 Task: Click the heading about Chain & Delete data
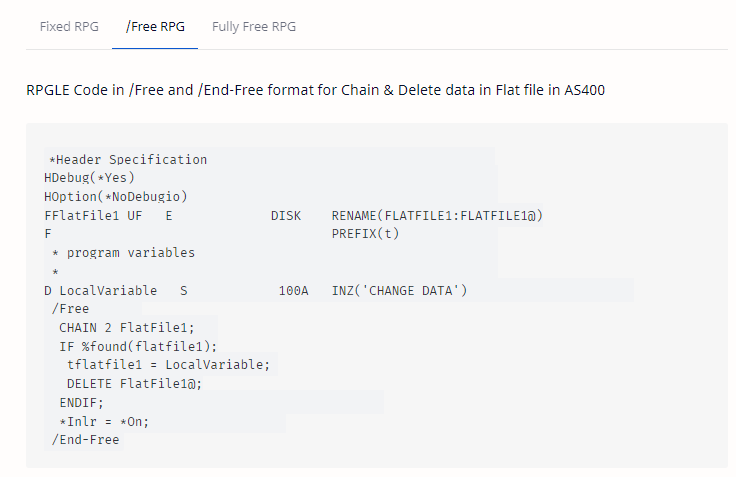tap(315, 90)
